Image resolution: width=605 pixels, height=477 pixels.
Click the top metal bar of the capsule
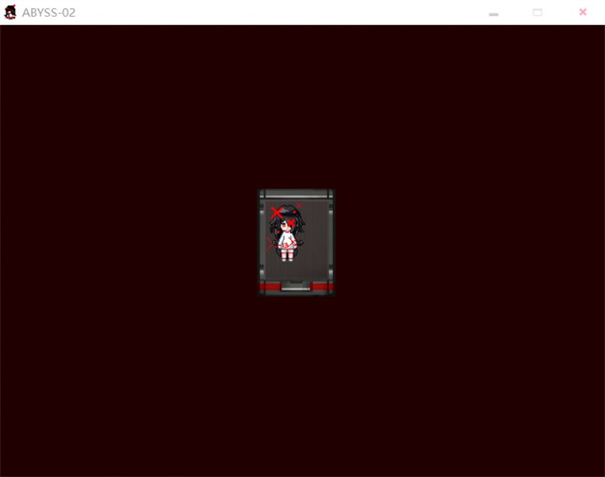pyautogui.click(x=295, y=194)
